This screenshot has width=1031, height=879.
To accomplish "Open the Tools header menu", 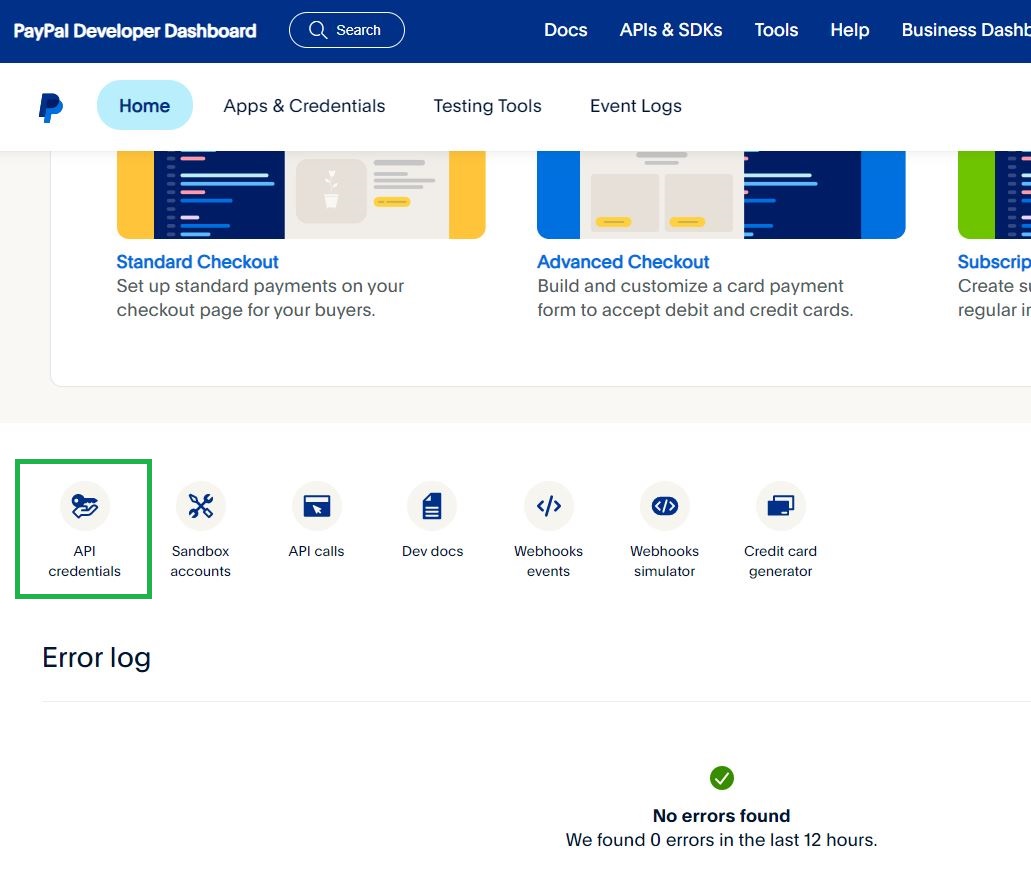I will [776, 30].
